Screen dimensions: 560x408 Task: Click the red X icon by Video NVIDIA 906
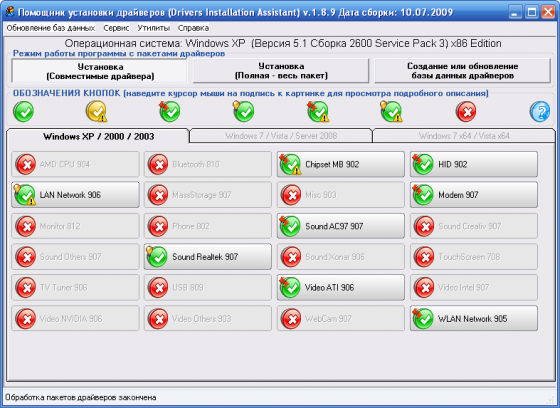26,319
